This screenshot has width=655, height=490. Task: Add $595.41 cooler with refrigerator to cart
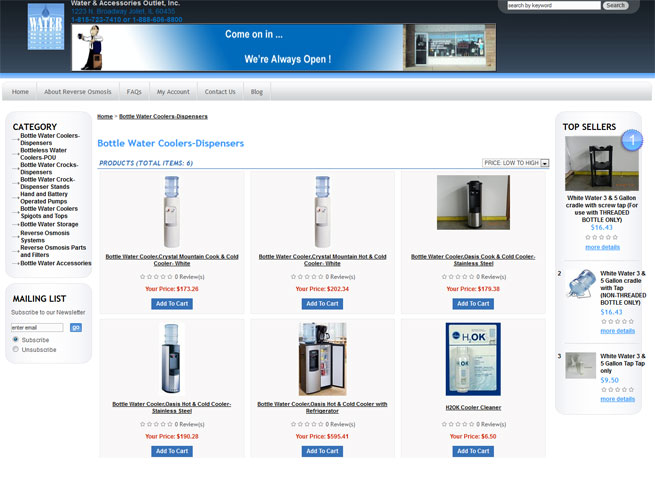pos(322,451)
